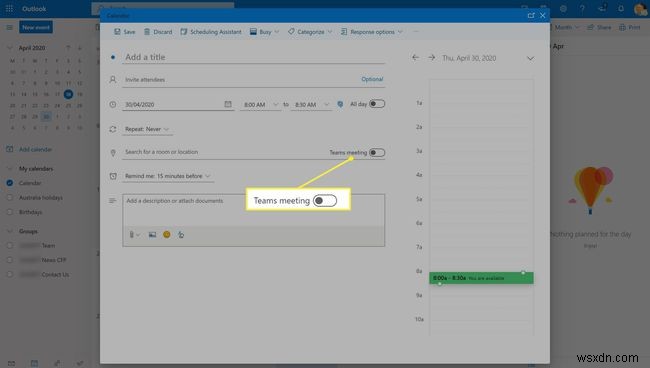Click the Save icon in event toolbar
The width and height of the screenshot is (650, 368).
[x=117, y=31]
